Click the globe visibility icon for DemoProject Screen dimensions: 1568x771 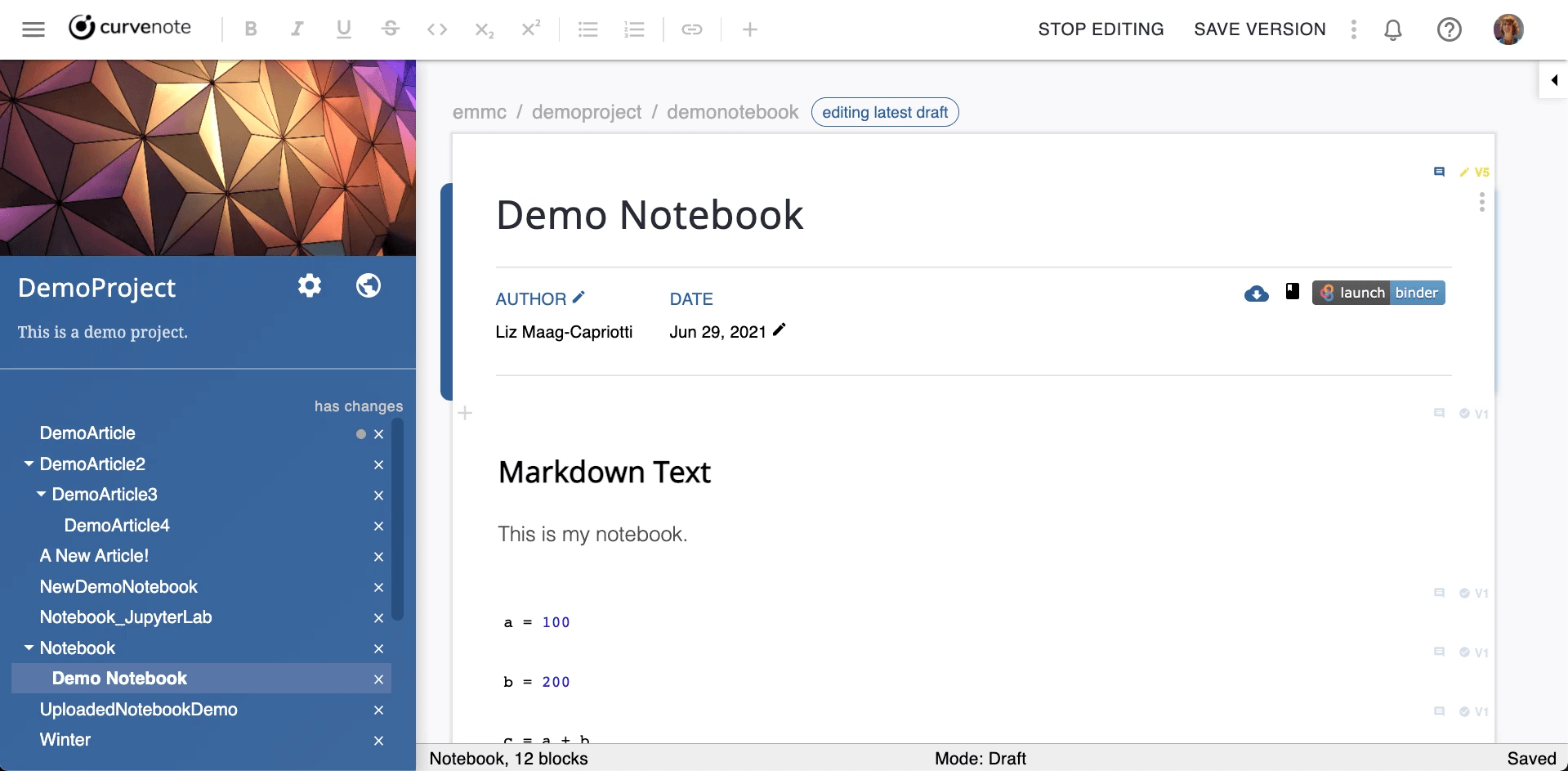(369, 286)
